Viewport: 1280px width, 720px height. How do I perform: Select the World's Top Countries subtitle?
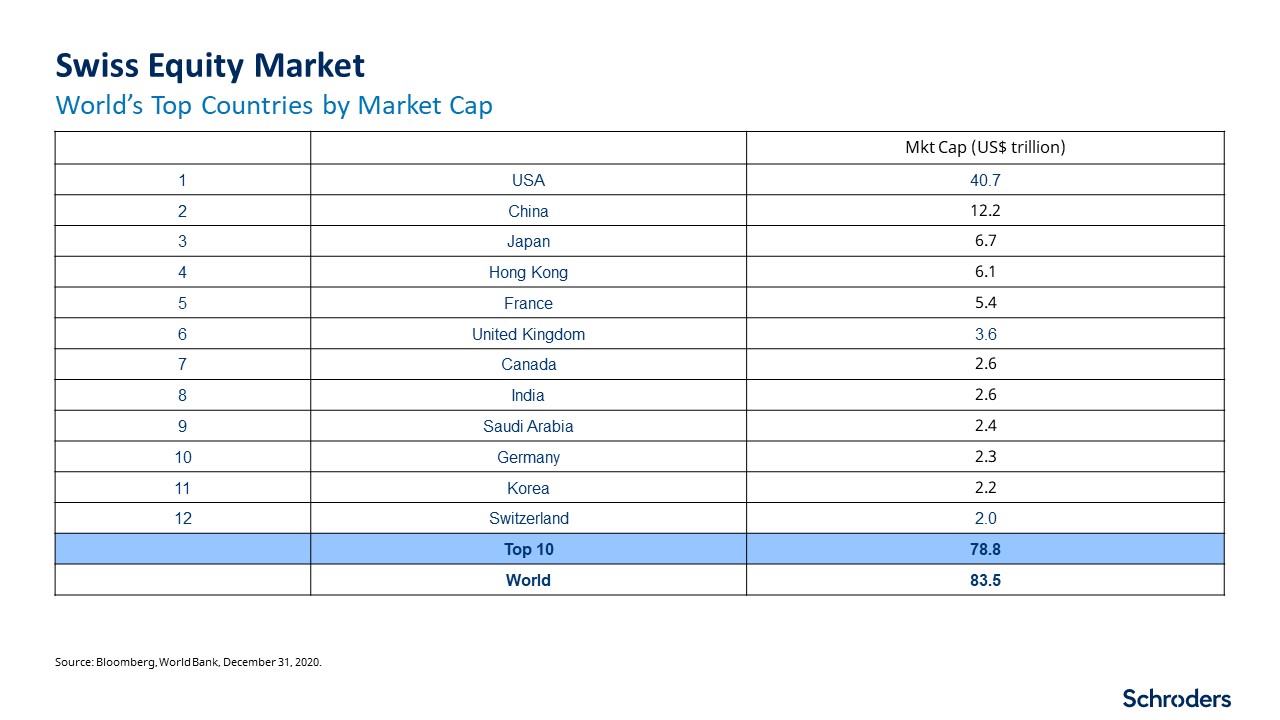(274, 105)
